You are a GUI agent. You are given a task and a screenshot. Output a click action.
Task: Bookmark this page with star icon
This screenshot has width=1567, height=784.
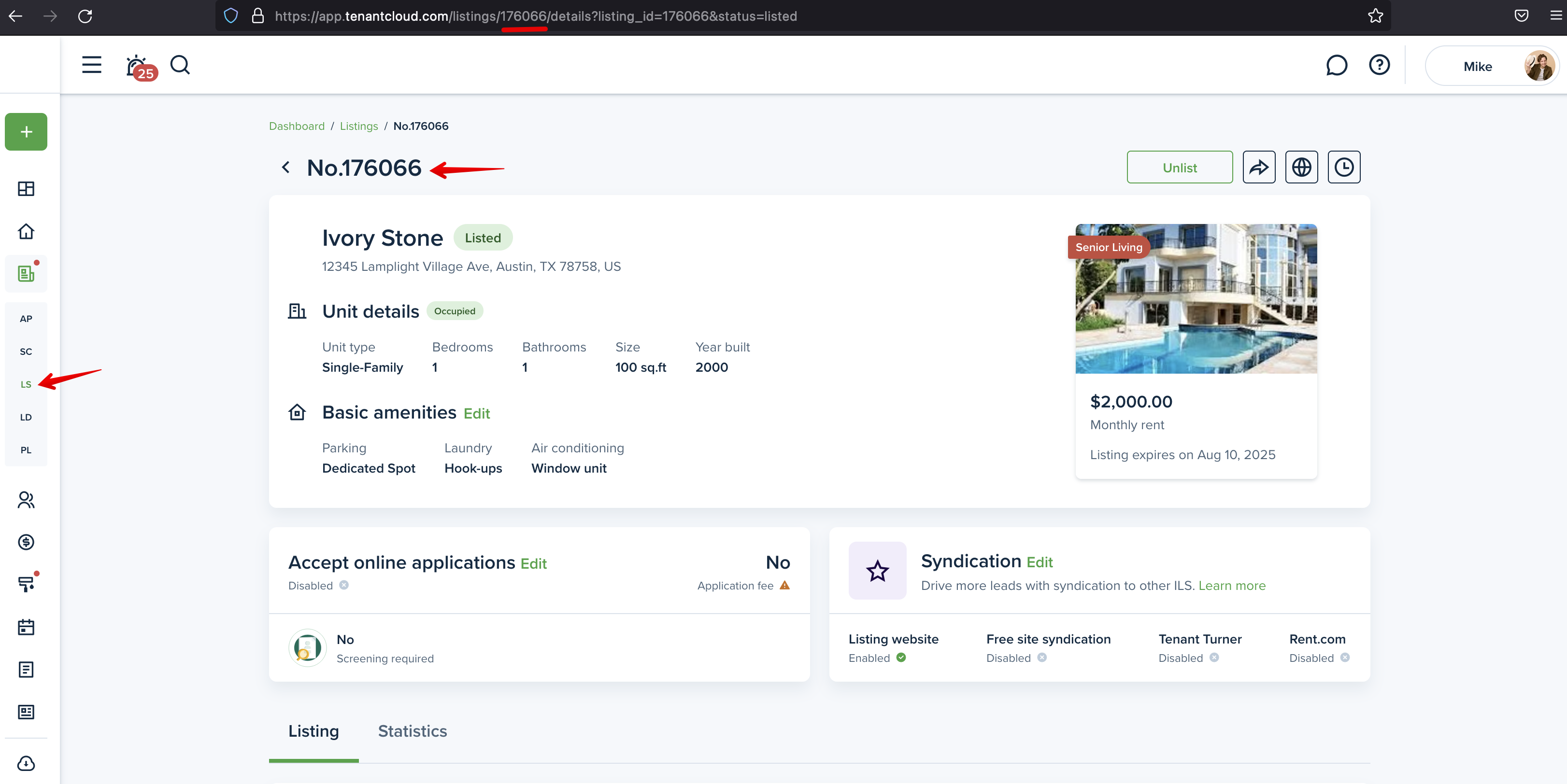coord(1375,16)
